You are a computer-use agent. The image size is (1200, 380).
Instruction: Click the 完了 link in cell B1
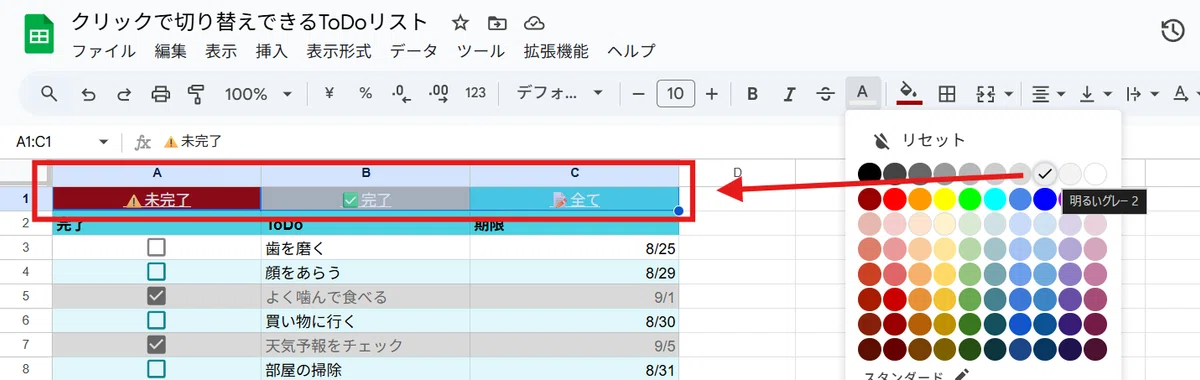376,200
